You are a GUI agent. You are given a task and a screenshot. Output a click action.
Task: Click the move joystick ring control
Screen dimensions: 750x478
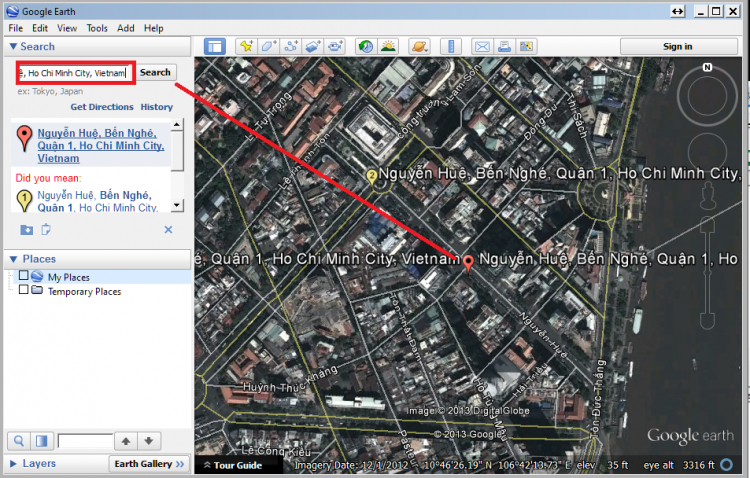pyautogui.click(x=707, y=153)
